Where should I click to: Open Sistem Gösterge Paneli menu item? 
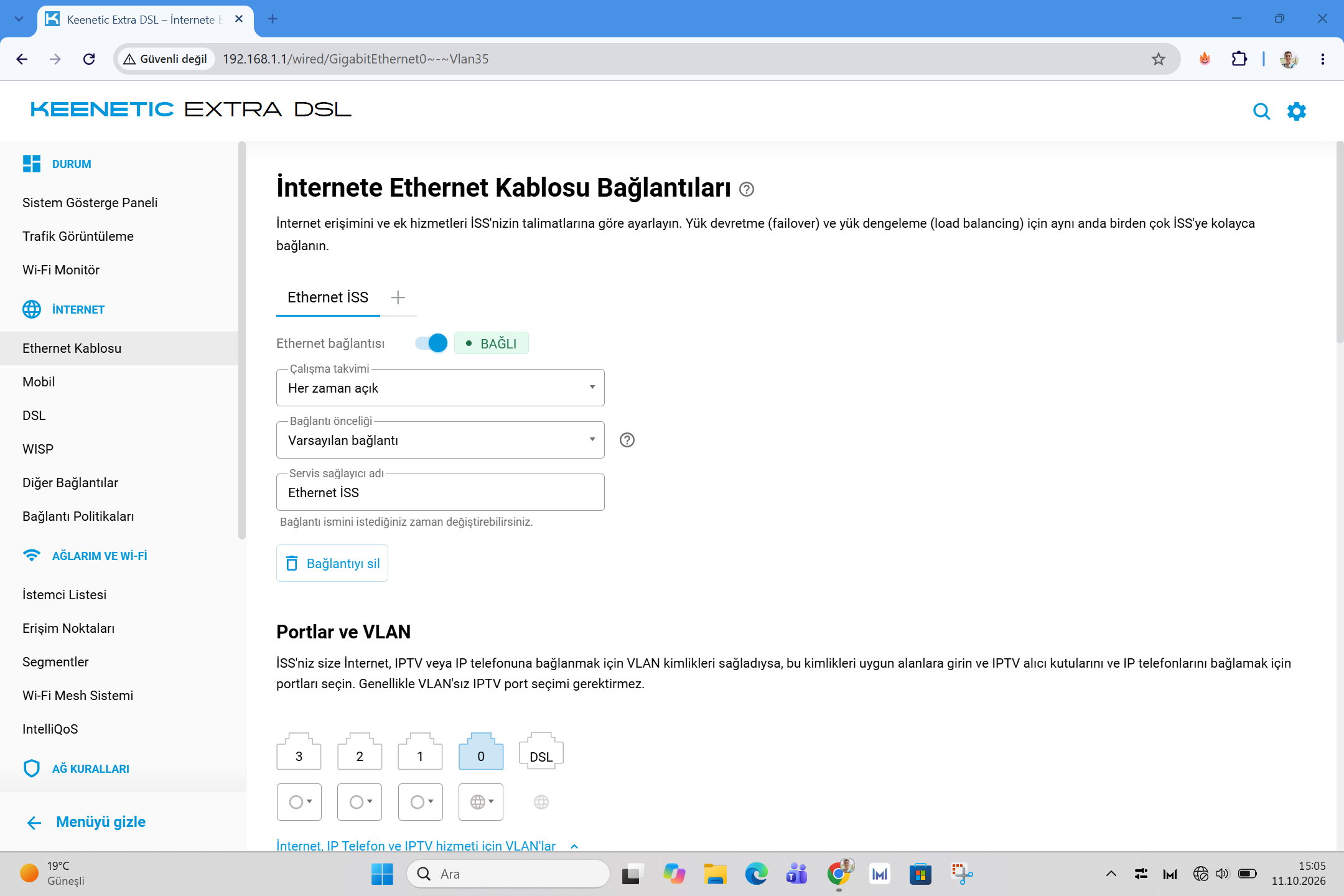(x=90, y=203)
